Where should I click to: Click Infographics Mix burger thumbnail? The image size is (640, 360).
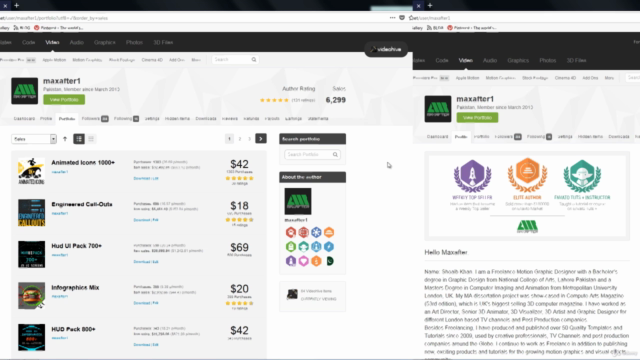(31, 296)
